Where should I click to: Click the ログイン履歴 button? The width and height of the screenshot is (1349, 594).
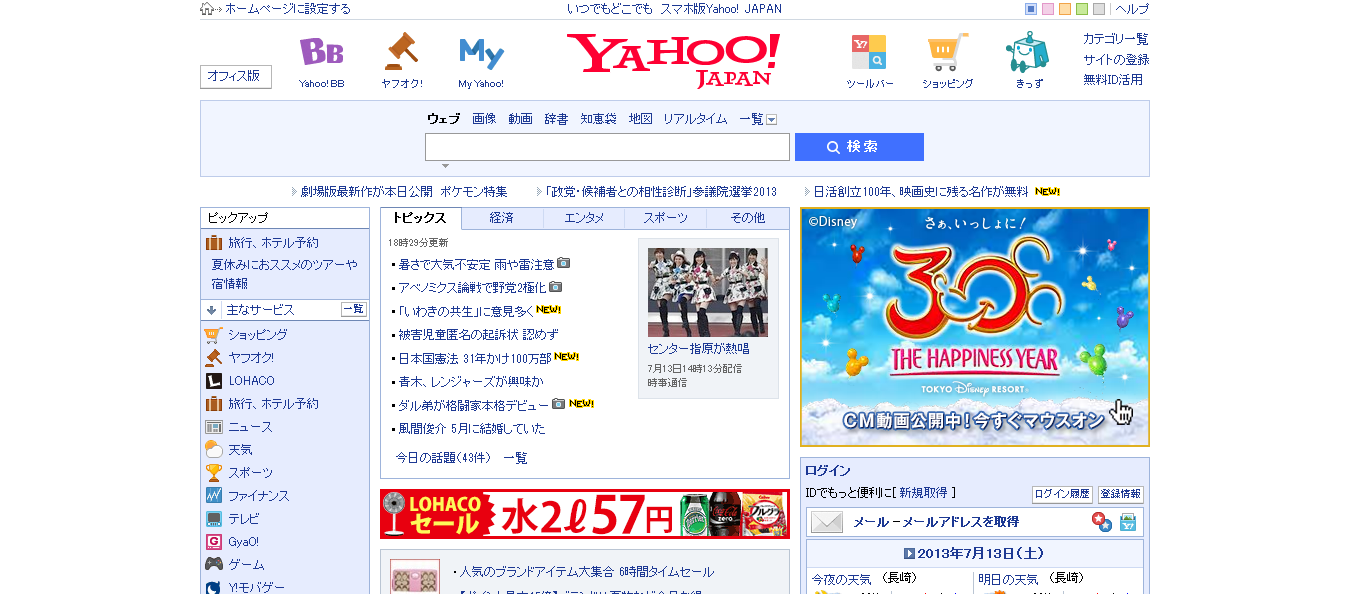(1062, 494)
